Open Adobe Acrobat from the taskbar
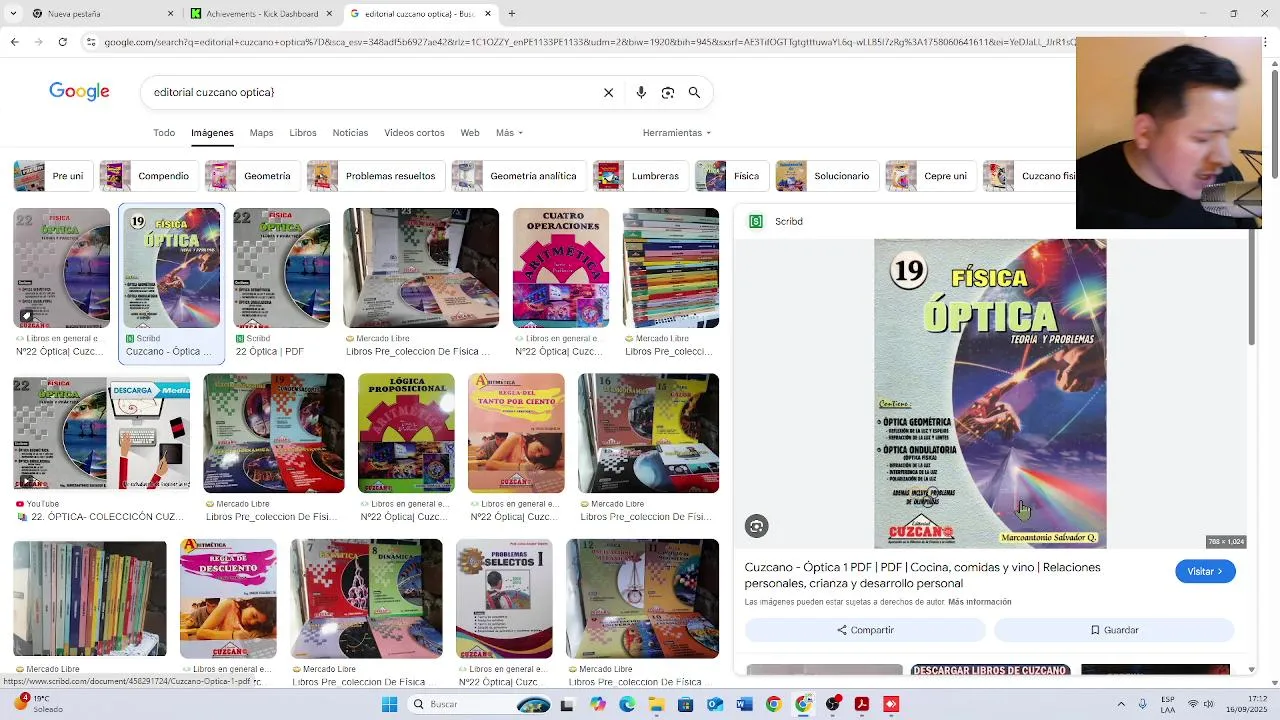The height and width of the screenshot is (720, 1280). pos(862,704)
